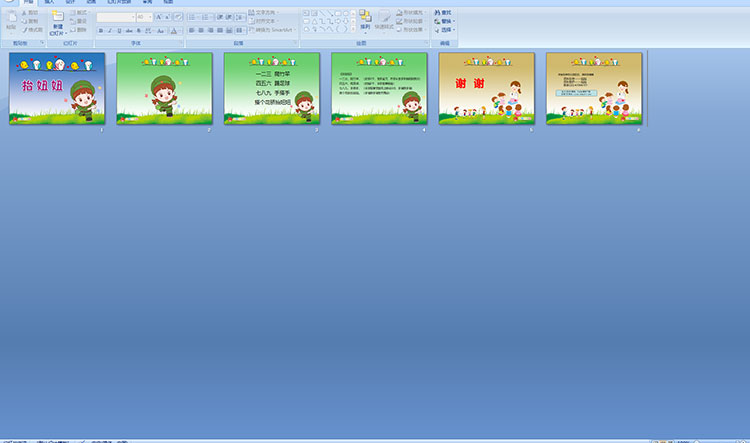Toggle Italic formatting
Image resolution: width=750 pixels, height=443 pixels.
tap(109, 30)
